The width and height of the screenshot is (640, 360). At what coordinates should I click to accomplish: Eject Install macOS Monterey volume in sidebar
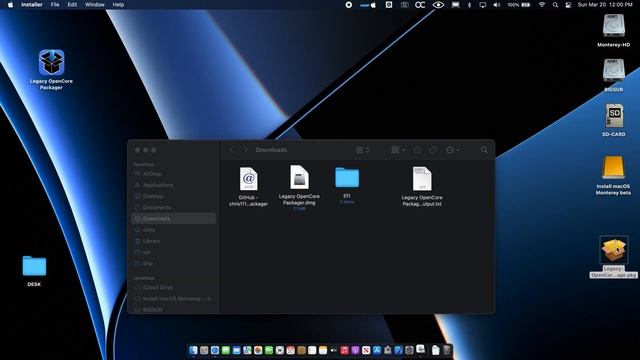pyautogui.click(x=209, y=299)
